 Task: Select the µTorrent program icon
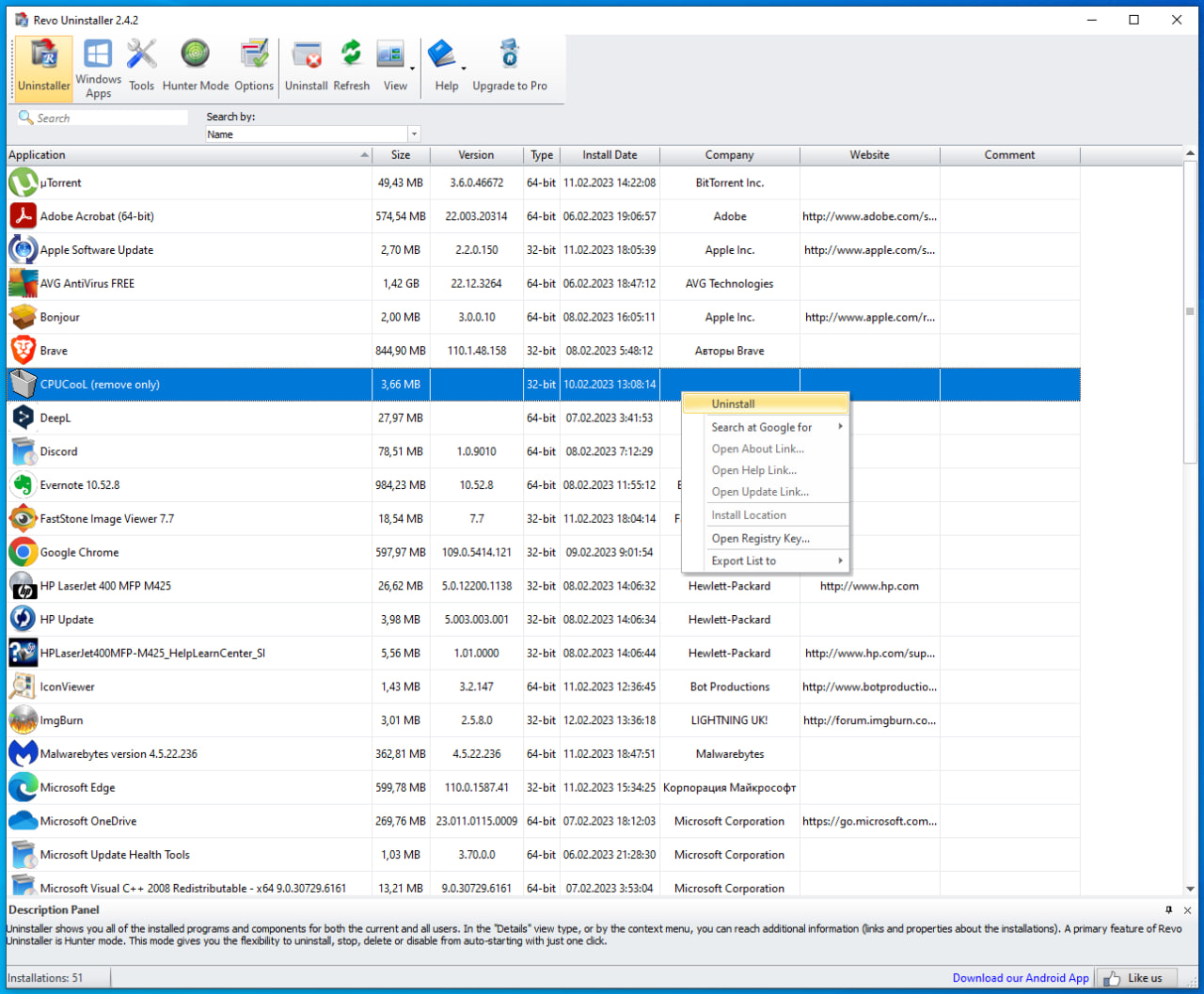[x=23, y=182]
